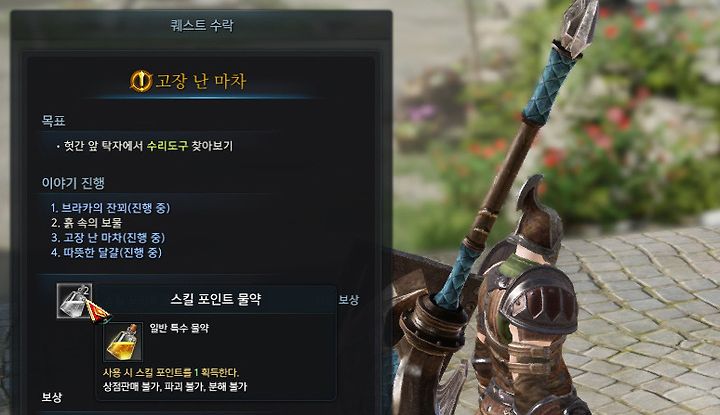The width and height of the screenshot is (720, 415).
Task: Select the reward item icon with count 2
Action: (x=74, y=301)
